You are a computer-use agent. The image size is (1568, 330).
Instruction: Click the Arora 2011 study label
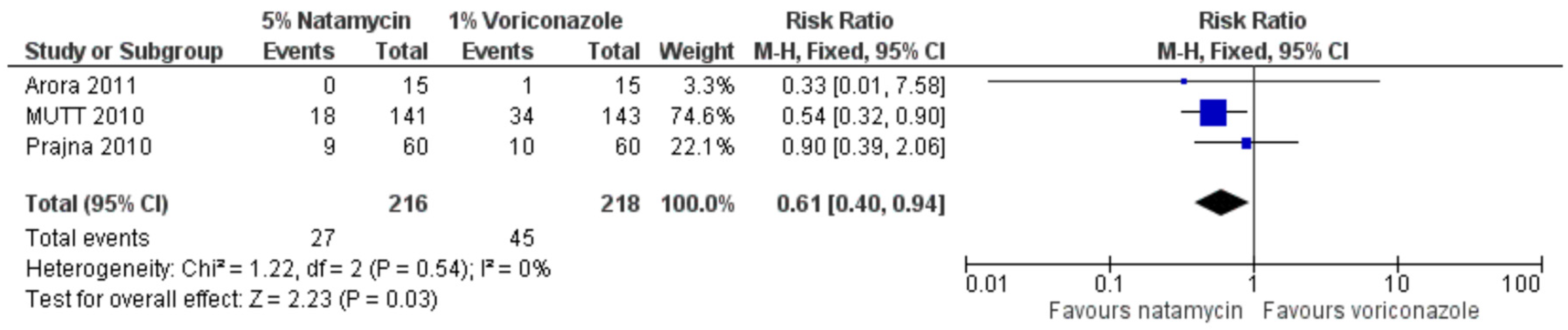point(81,86)
